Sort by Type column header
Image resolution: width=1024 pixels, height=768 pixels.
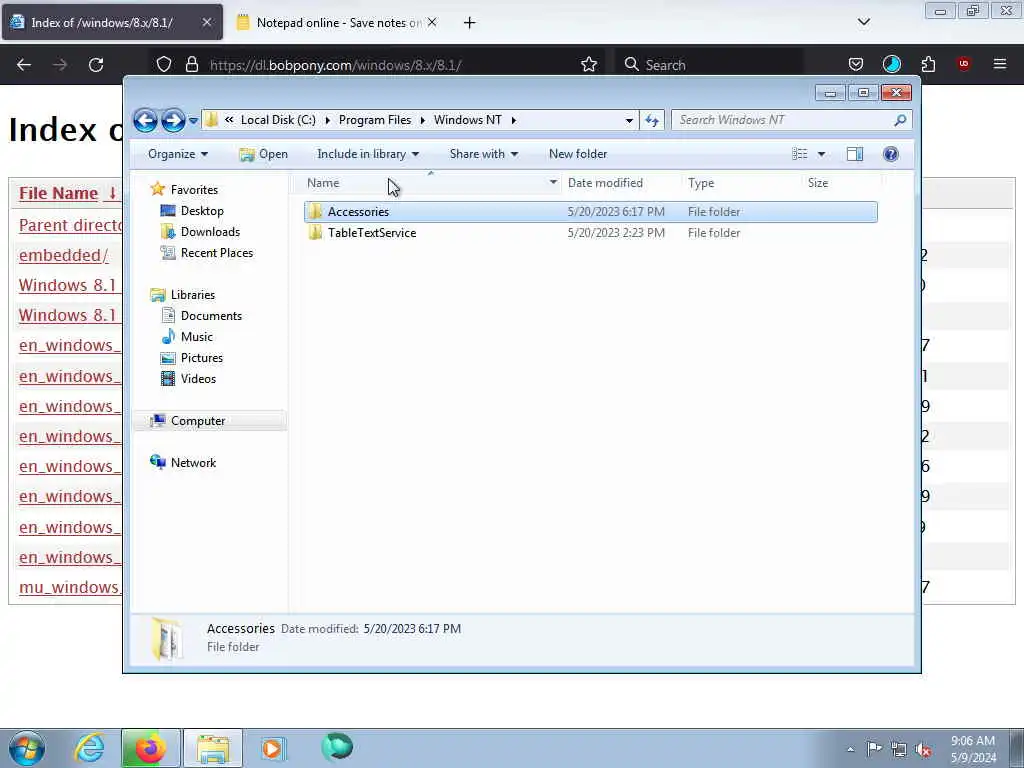(x=741, y=184)
